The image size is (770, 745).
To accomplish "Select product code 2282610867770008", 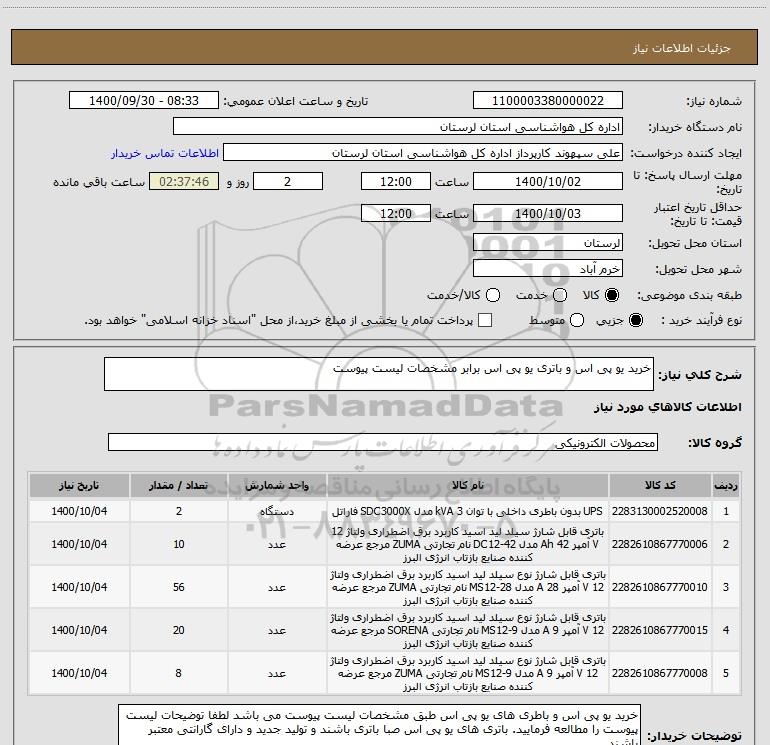I will [x=660, y=673].
